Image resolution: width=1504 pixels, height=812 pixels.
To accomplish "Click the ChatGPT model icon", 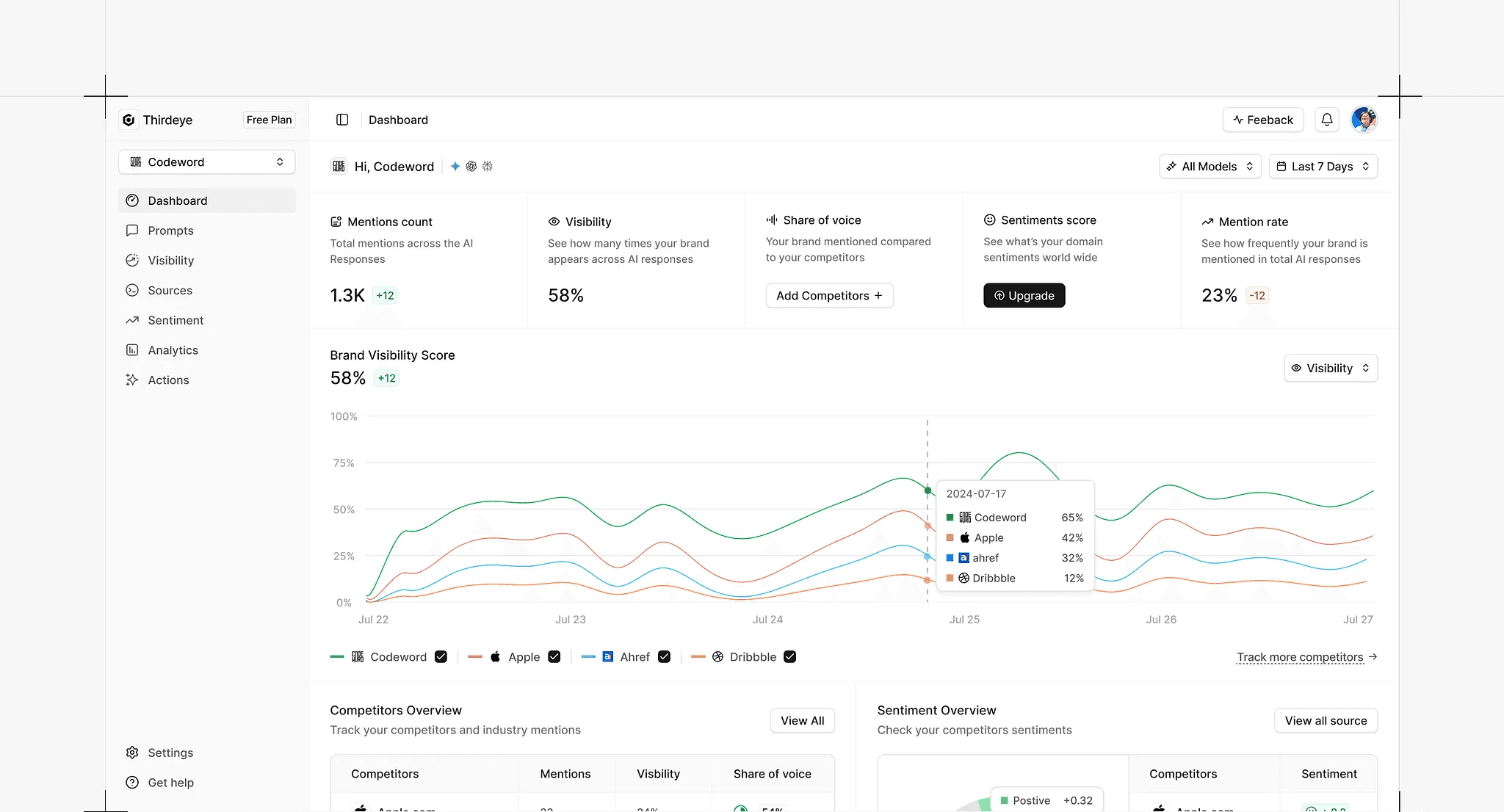I will point(471,167).
